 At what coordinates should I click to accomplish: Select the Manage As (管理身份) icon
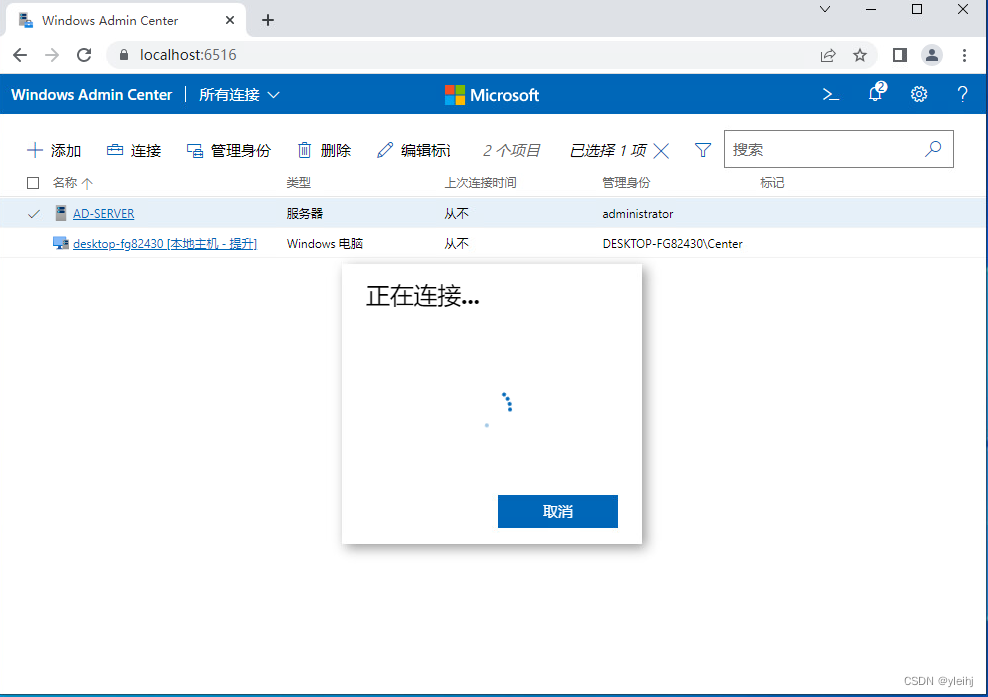194,150
